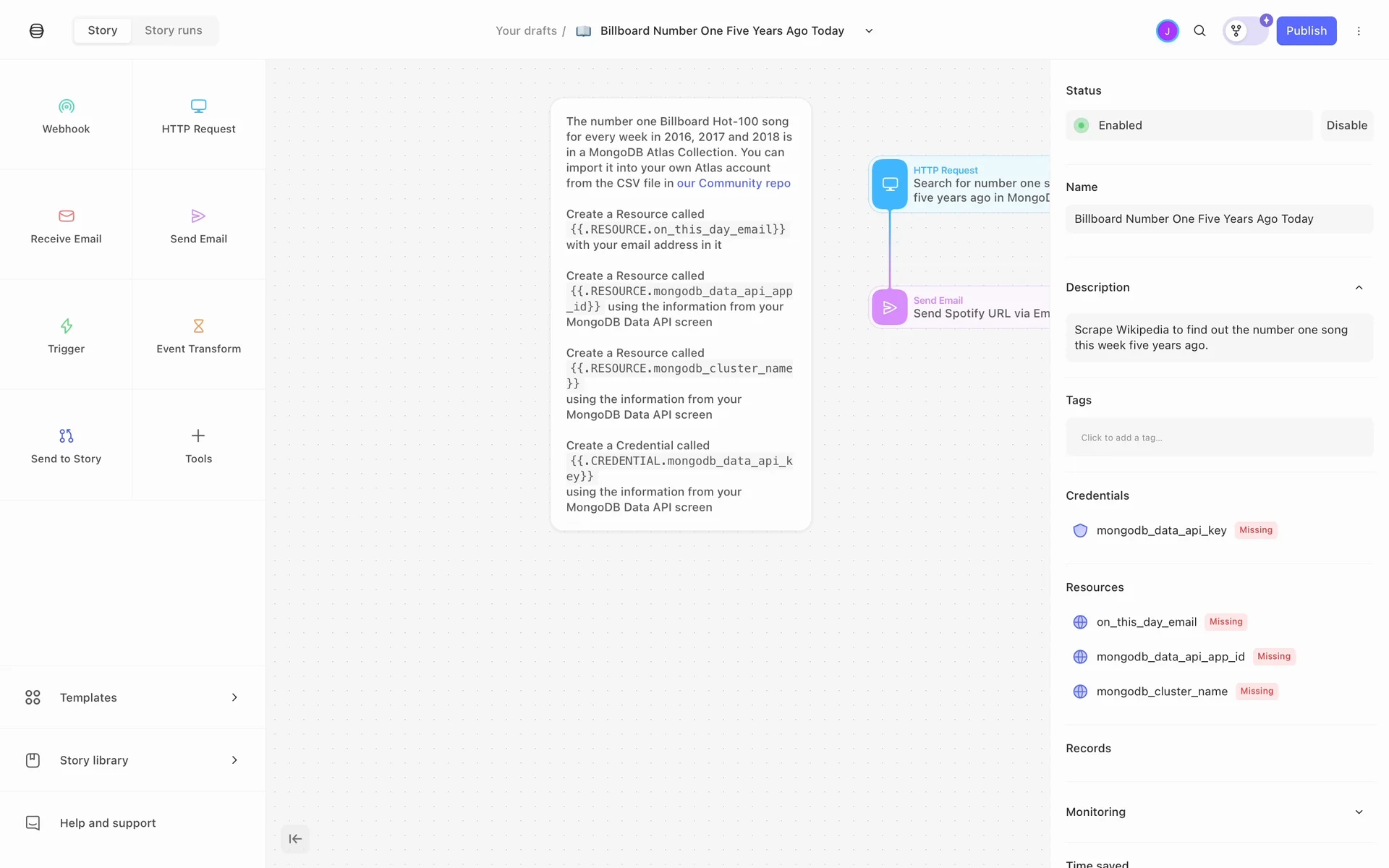Click the Send to Story icon

click(66, 436)
